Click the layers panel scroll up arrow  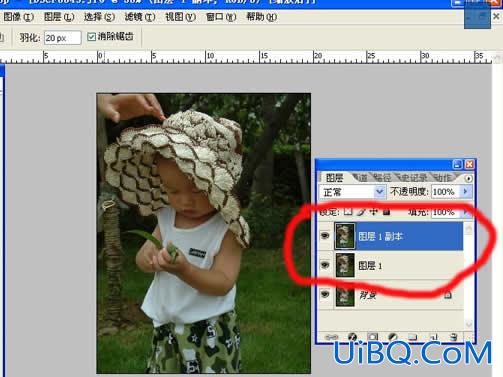point(469,228)
